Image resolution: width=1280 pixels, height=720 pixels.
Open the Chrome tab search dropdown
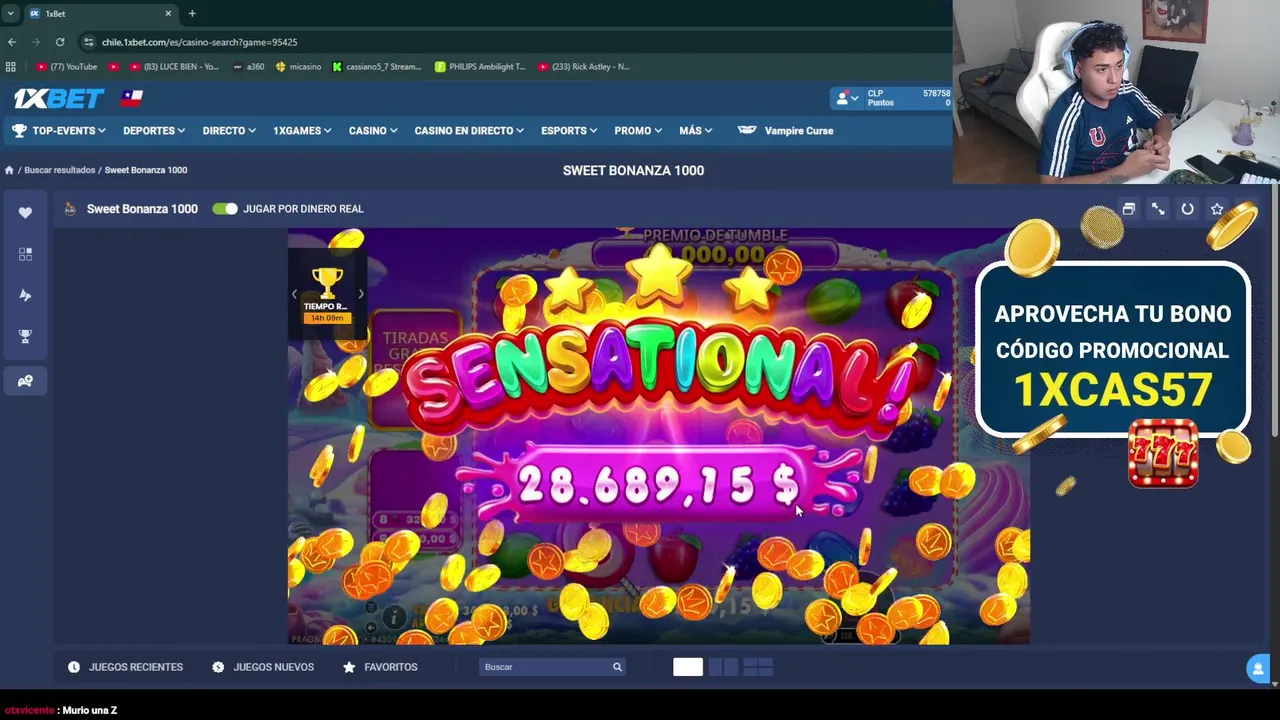pos(10,13)
